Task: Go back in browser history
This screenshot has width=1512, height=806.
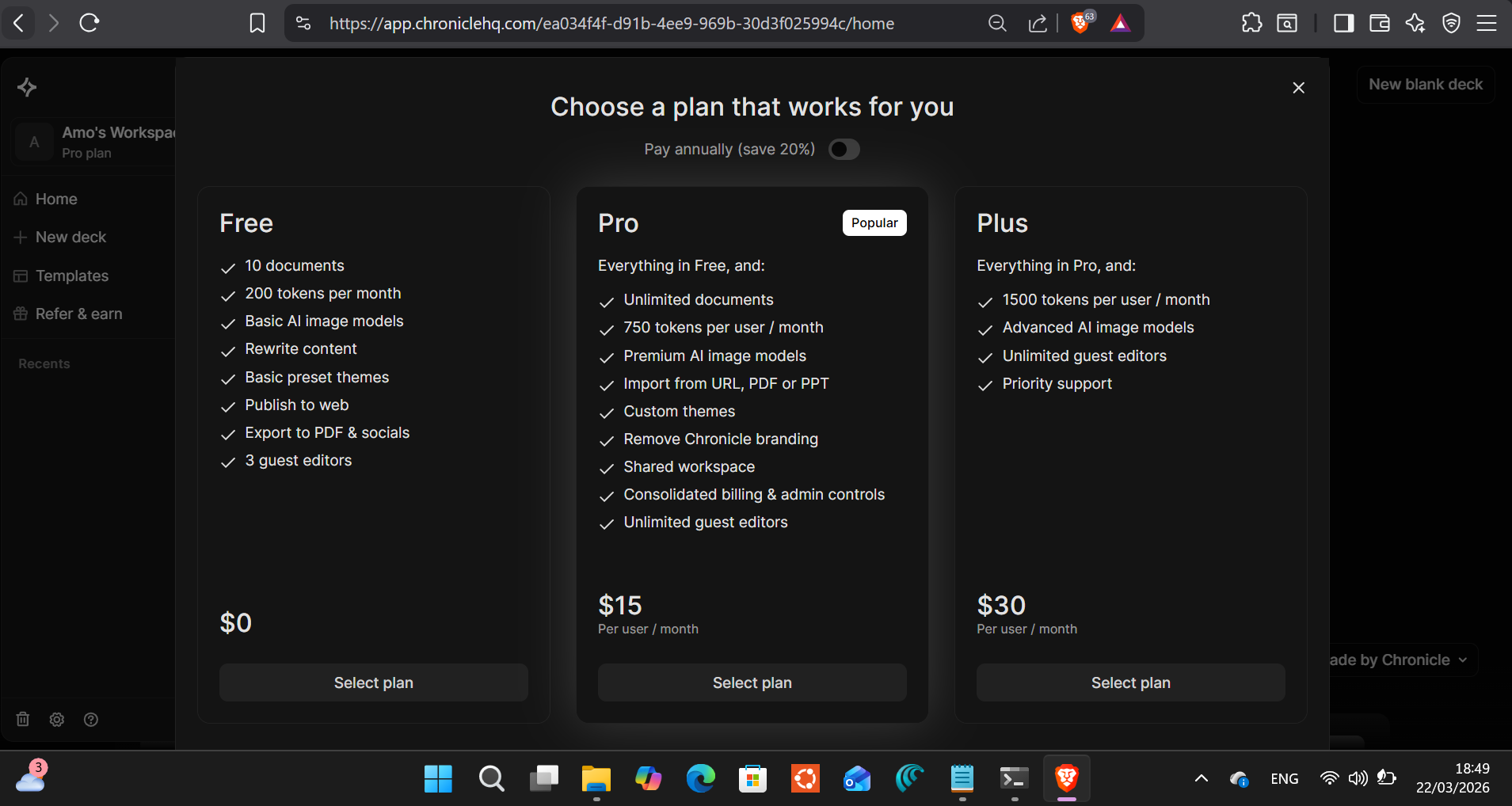Action: click(19, 23)
